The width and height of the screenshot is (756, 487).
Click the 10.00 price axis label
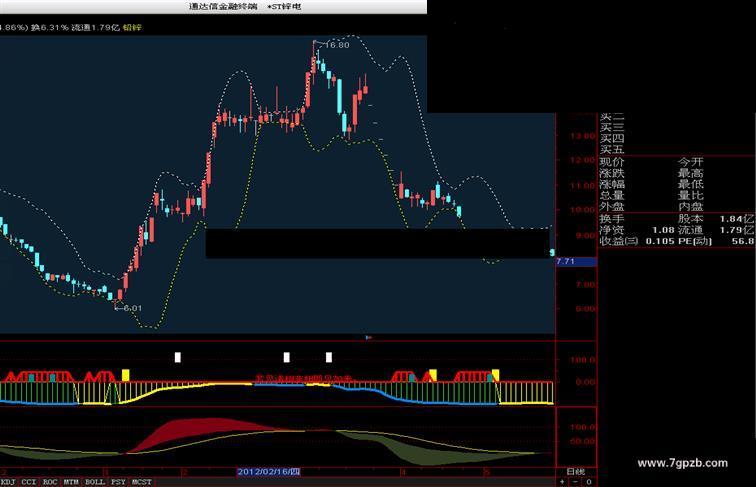582,210
